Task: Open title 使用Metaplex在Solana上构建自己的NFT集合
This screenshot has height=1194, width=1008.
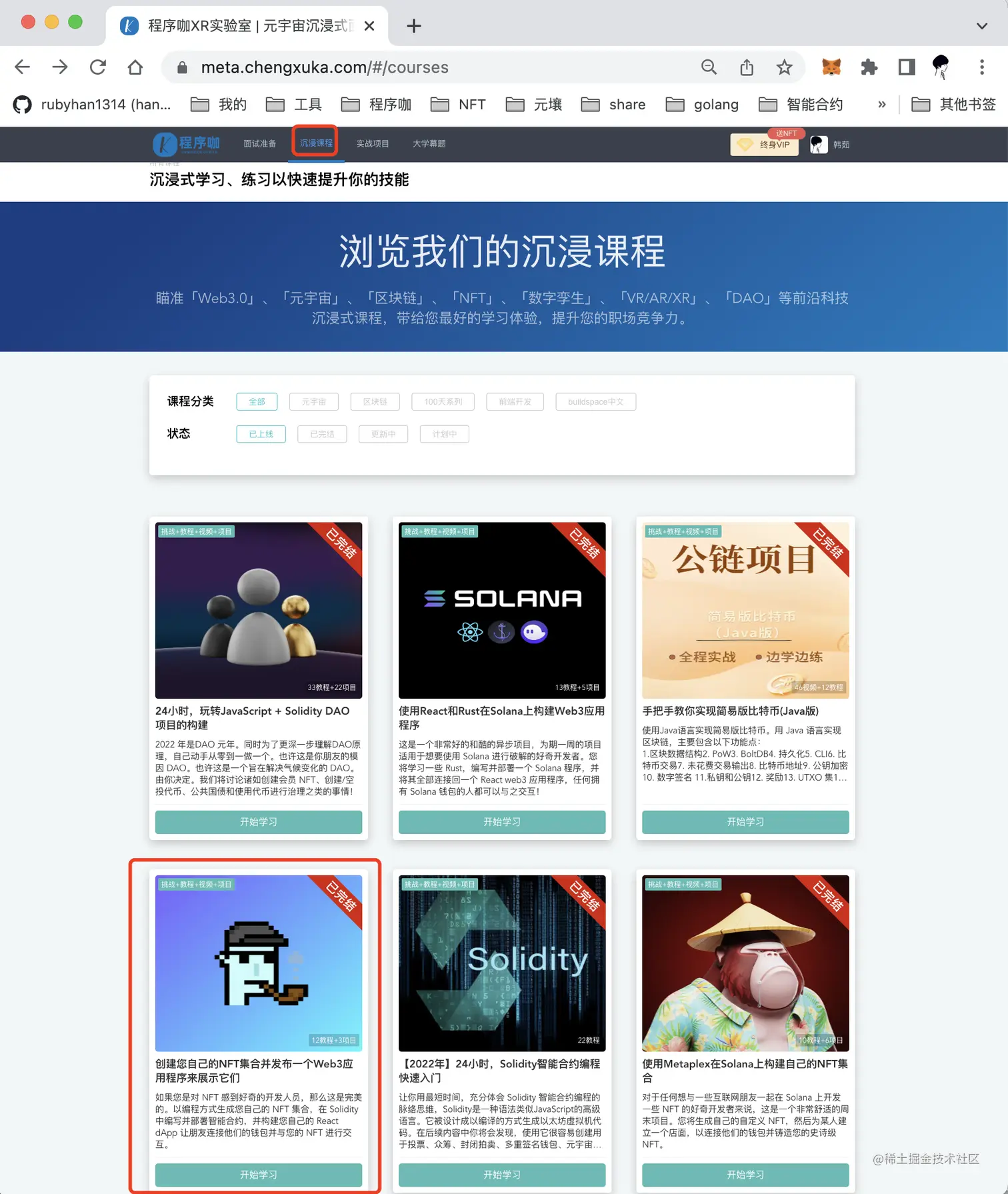Action: pyautogui.click(x=745, y=1071)
